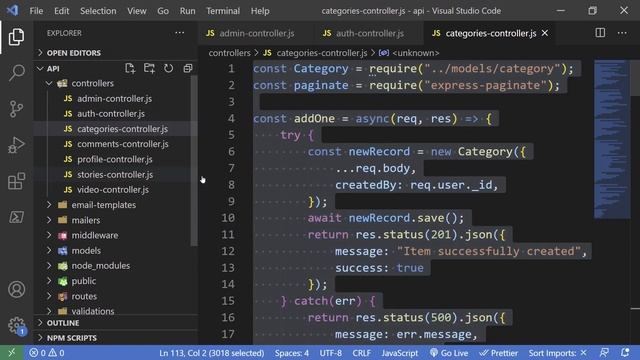Click the New Folder icon in API header
Screen dimensions: 640x360
point(149,68)
